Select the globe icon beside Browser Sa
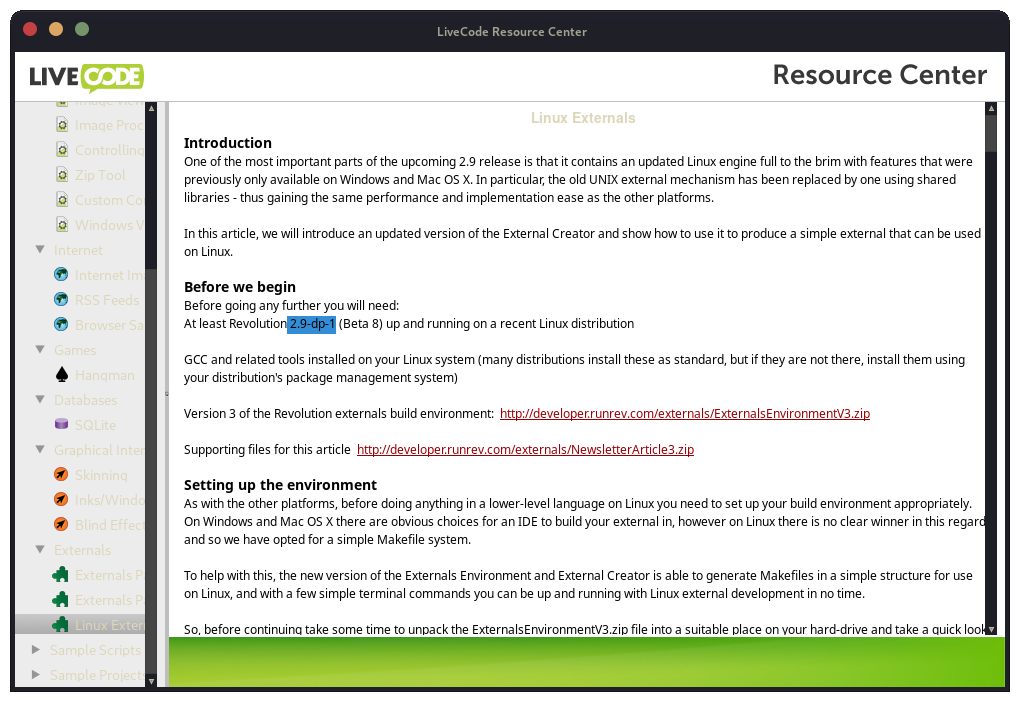The width and height of the screenshot is (1020, 702). [x=61, y=324]
